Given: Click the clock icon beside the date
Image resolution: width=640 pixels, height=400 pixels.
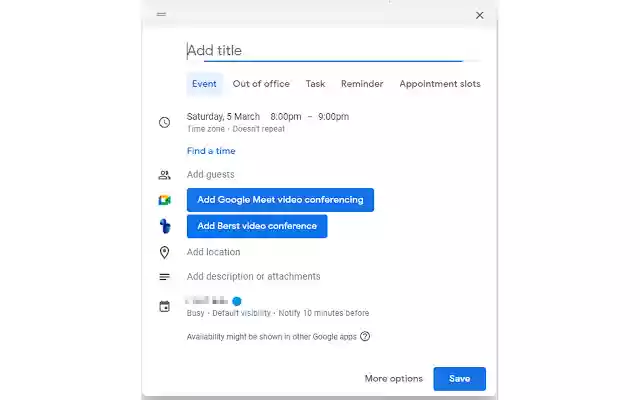Looking at the screenshot, I should point(165,122).
